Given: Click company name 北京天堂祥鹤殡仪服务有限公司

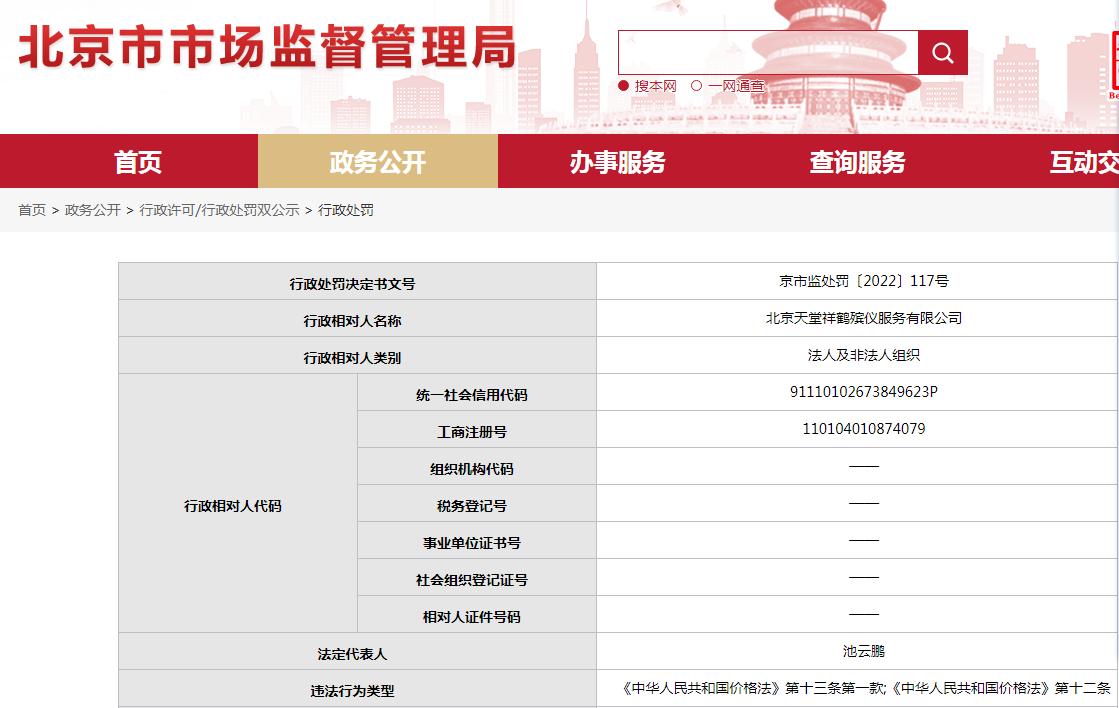Looking at the screenshot, I should [x=863, y=318].
